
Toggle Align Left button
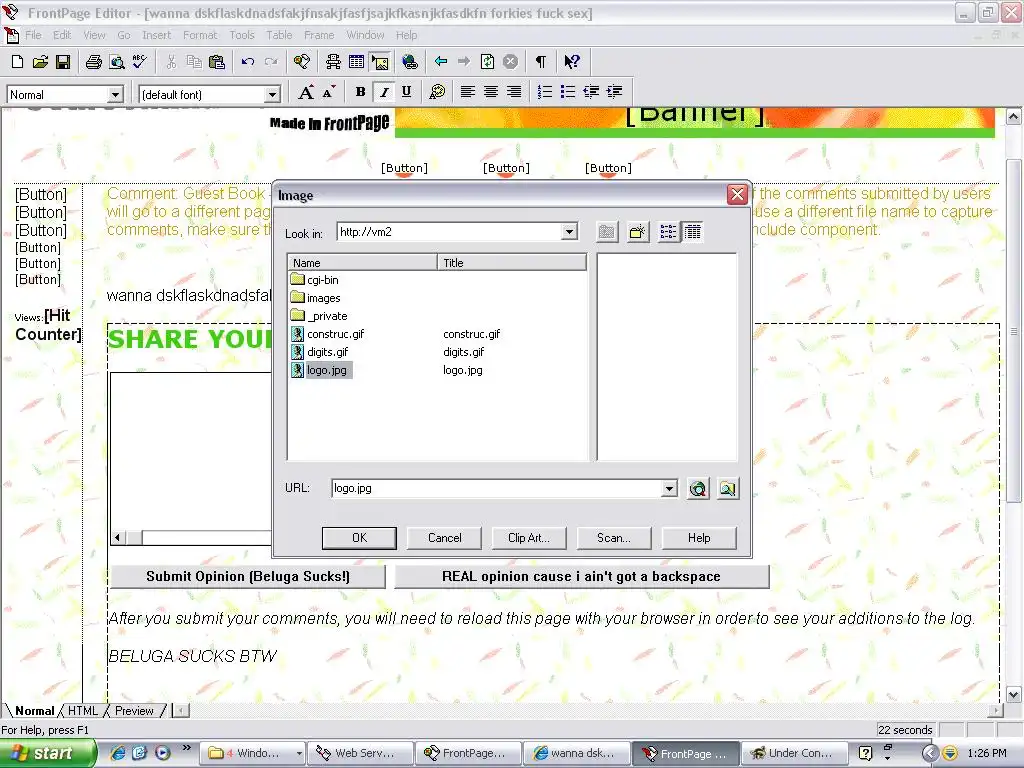(x=468, y=92)
